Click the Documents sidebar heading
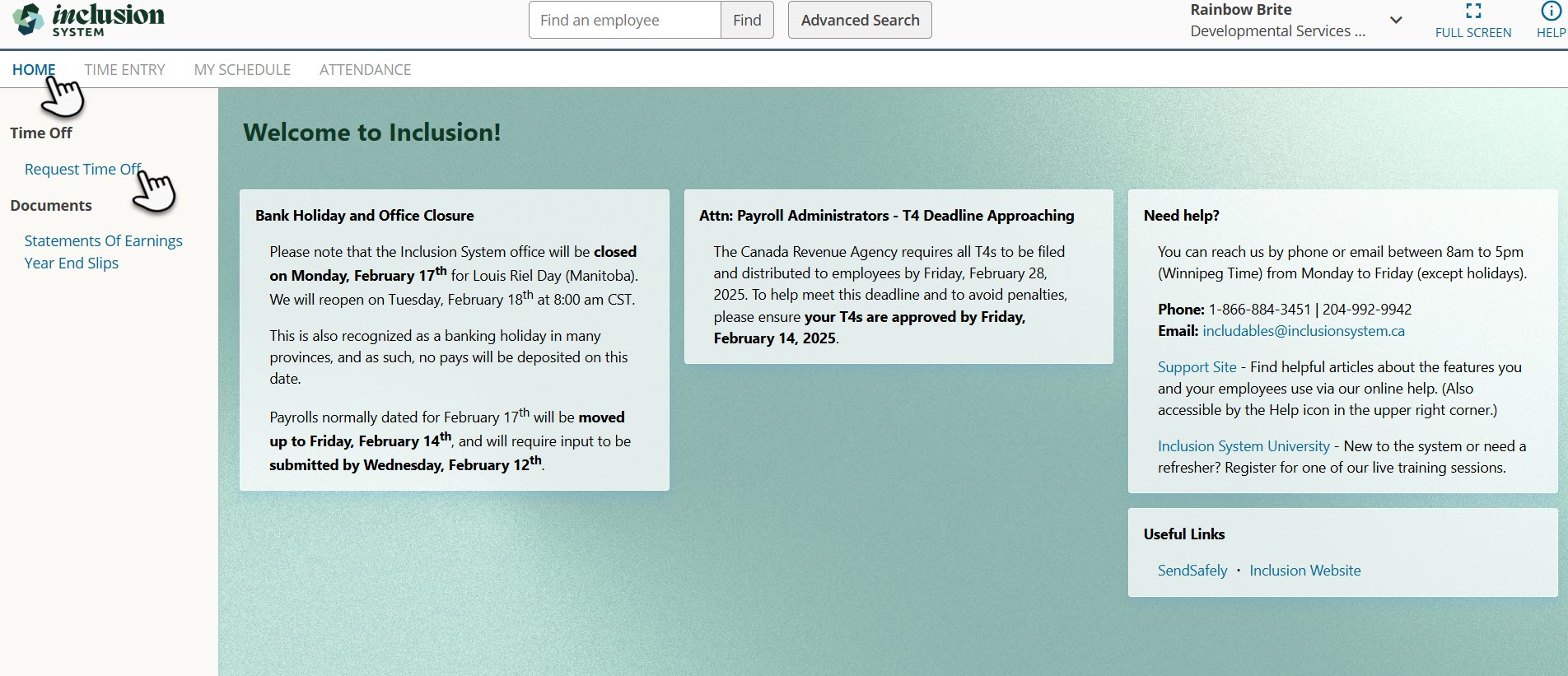Viewport: 1568px width, 676px height. 51,206
